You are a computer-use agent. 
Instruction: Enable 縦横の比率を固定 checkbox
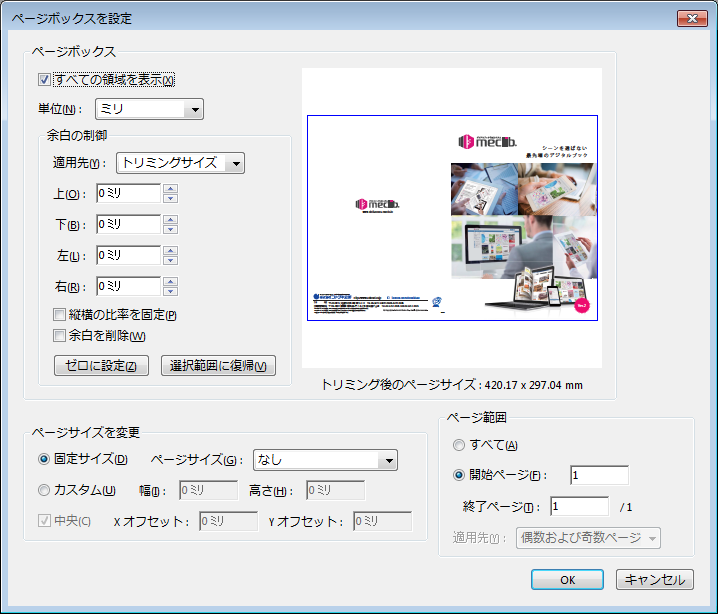(60, 316)
